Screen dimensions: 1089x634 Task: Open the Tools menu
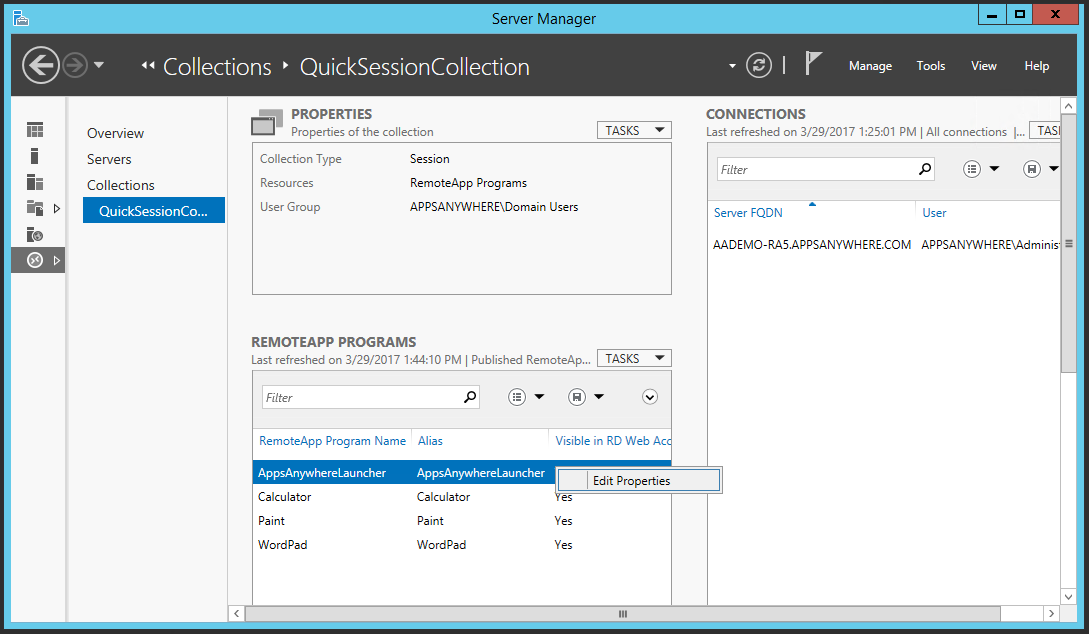[x=930, y=66]
